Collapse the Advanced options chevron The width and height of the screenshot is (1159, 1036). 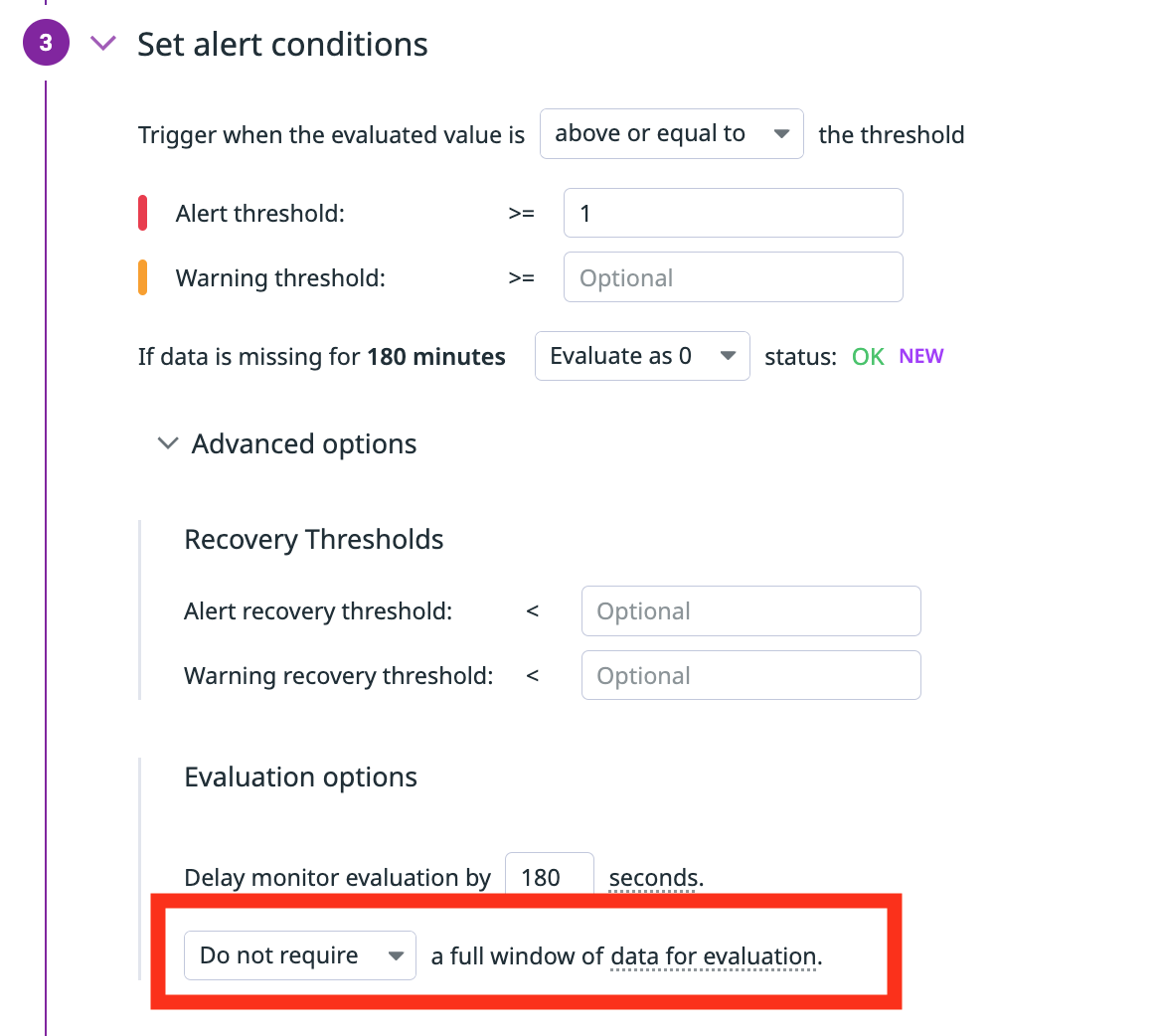click(x=168, y=443)
